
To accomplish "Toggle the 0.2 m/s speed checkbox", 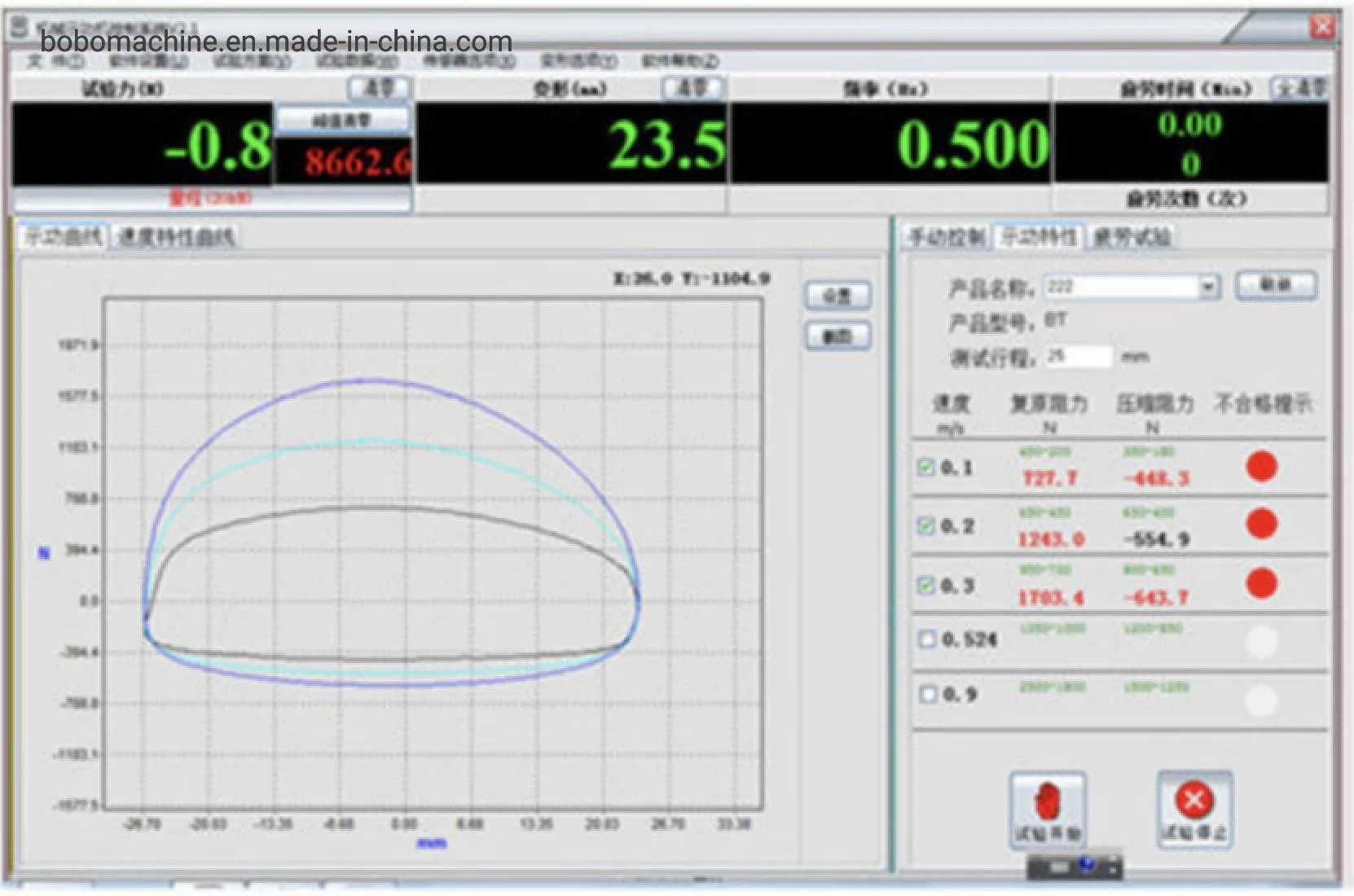I will click(925, 525).
